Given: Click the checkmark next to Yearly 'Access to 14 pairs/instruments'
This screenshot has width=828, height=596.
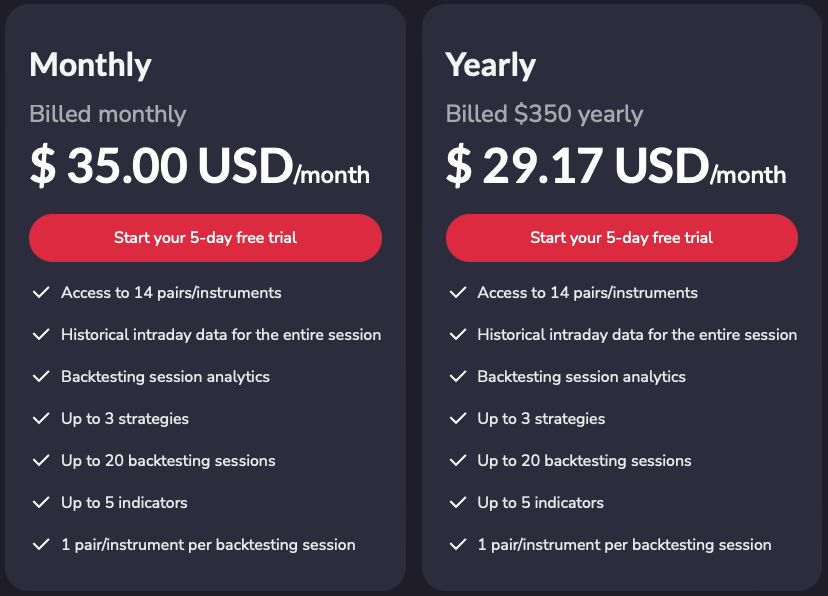Looking at the screenshot, I should click(457, 293).
